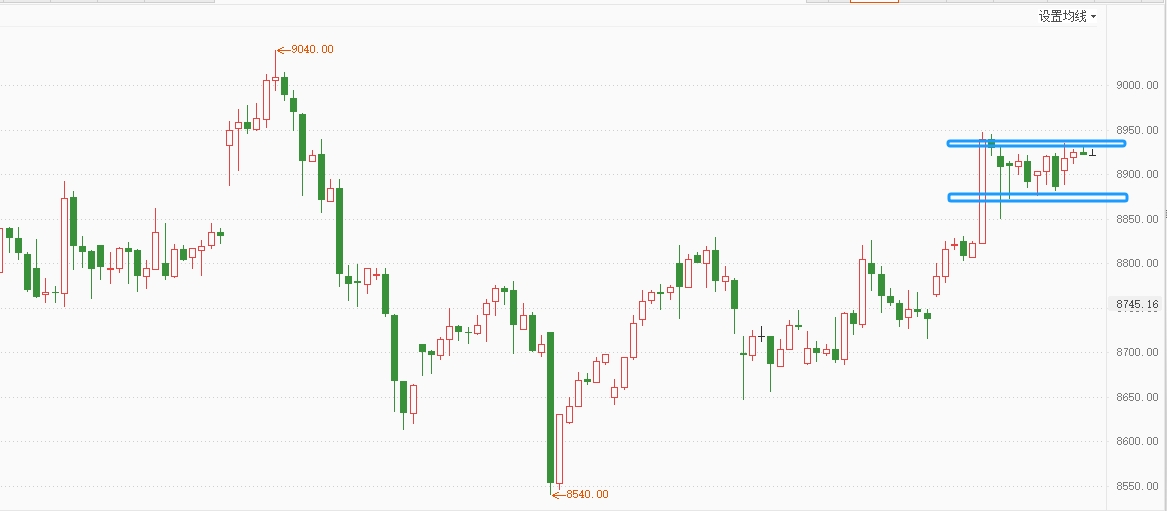This screenshot has width=1167, height=511.
Task: Select the last black candle at right end
Action: [x=1092, y=153]
